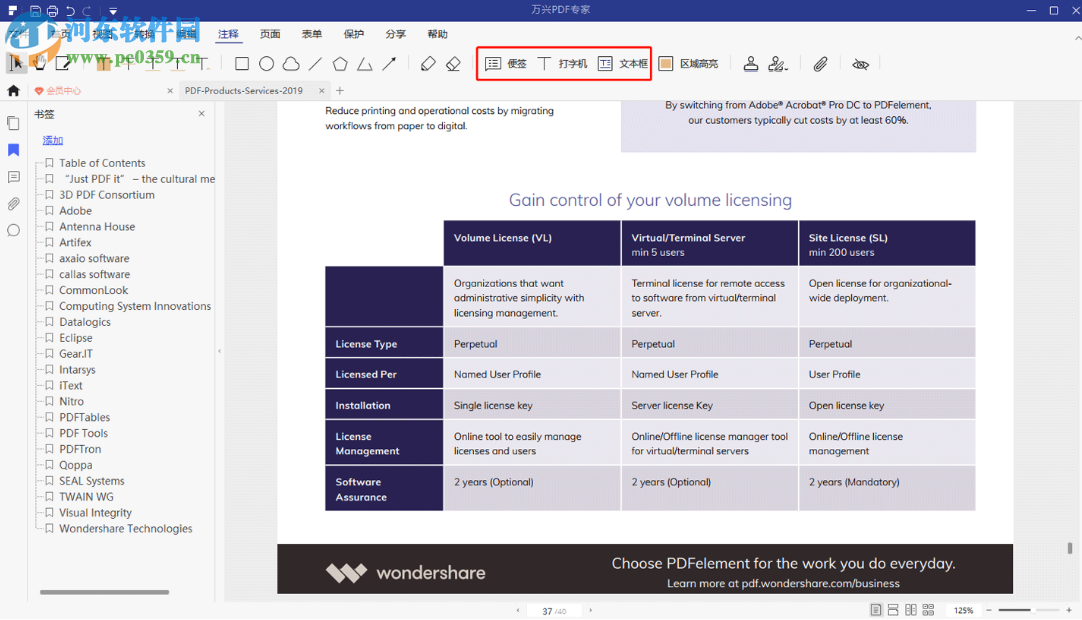Select the cloud shape tool
Viewport: 1082px width, 620px height.
(x=291, y=64)
